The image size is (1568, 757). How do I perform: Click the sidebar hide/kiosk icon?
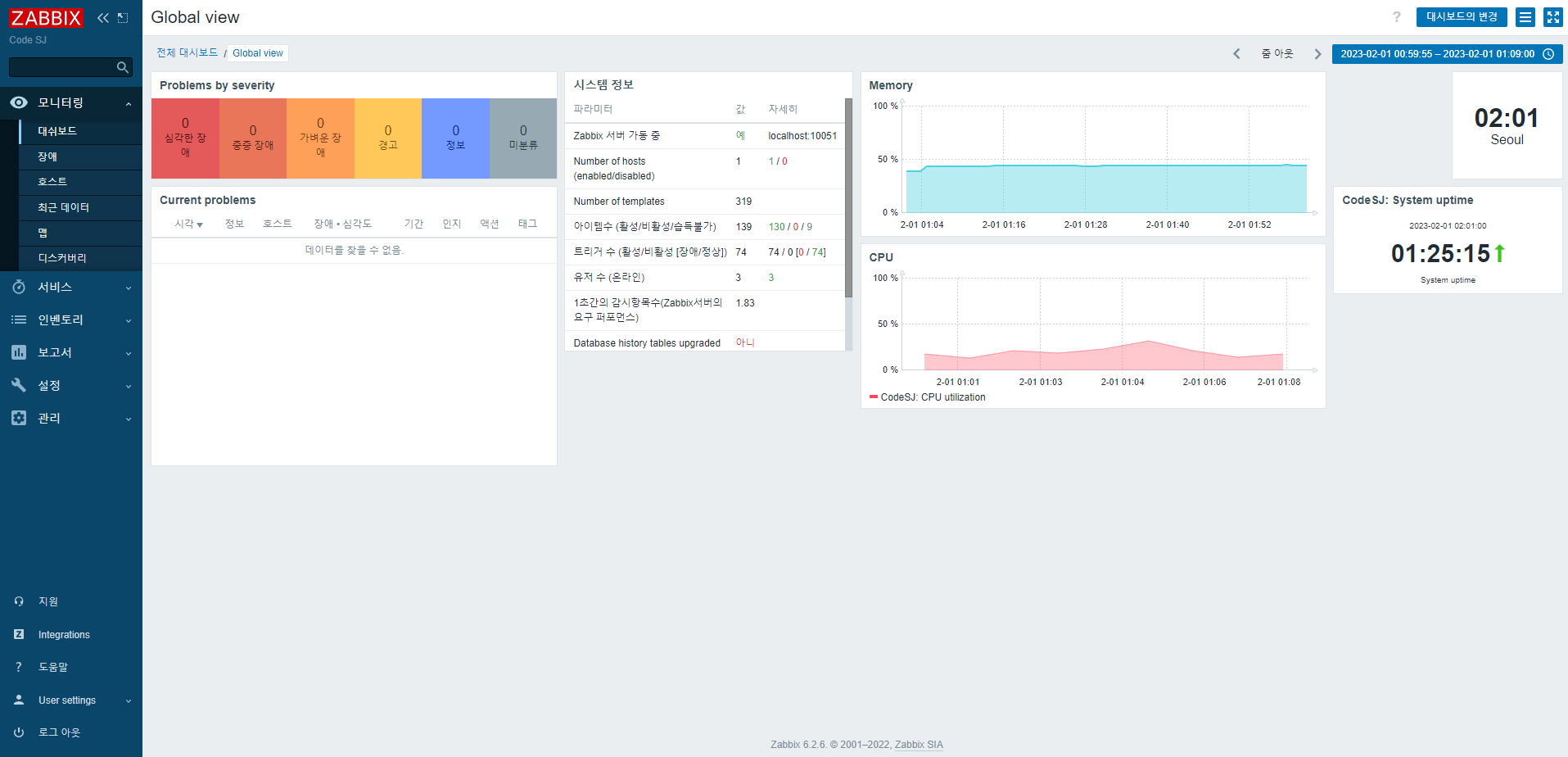click(123, 17)
